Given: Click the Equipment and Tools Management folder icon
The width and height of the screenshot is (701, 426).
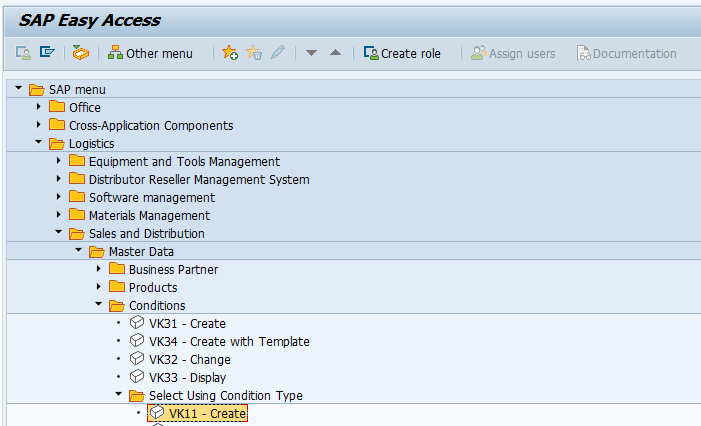Looking at the screenshot, I should pos(77,160).
